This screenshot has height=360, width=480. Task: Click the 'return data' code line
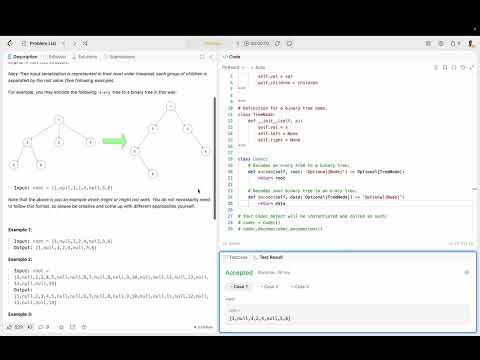271,203
